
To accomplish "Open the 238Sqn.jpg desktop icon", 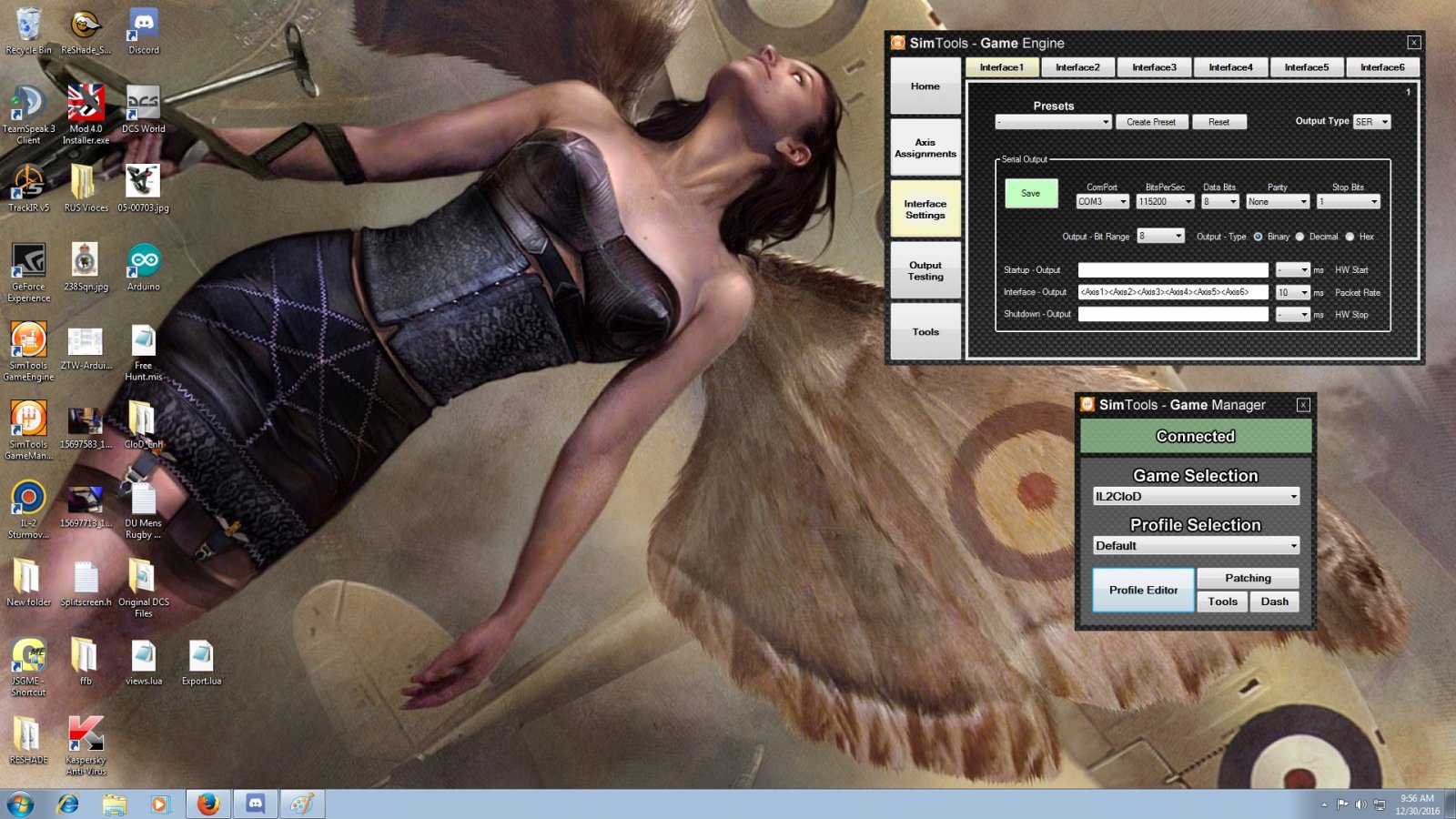I will coord(86,267).
